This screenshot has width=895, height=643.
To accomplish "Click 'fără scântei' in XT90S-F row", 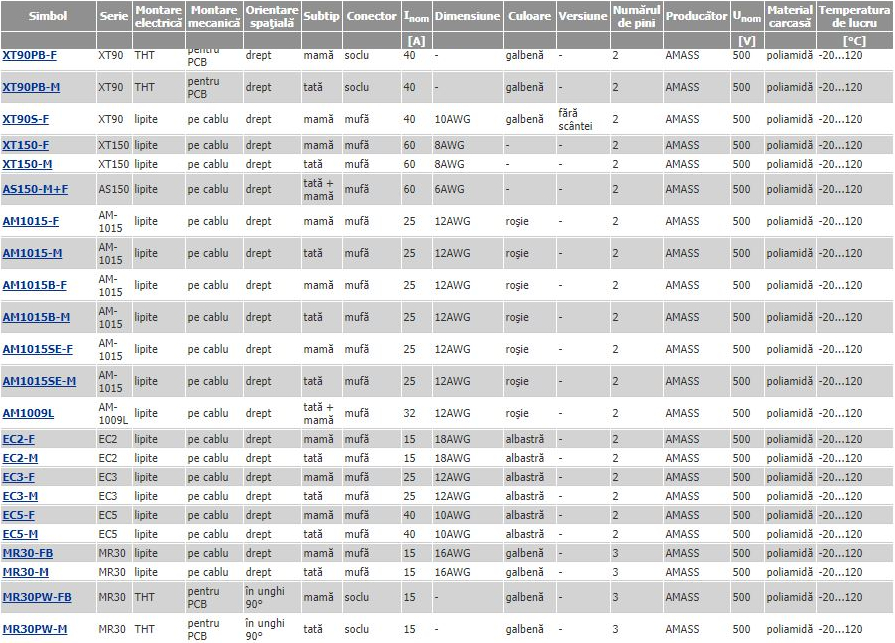I will coord(575,119).
